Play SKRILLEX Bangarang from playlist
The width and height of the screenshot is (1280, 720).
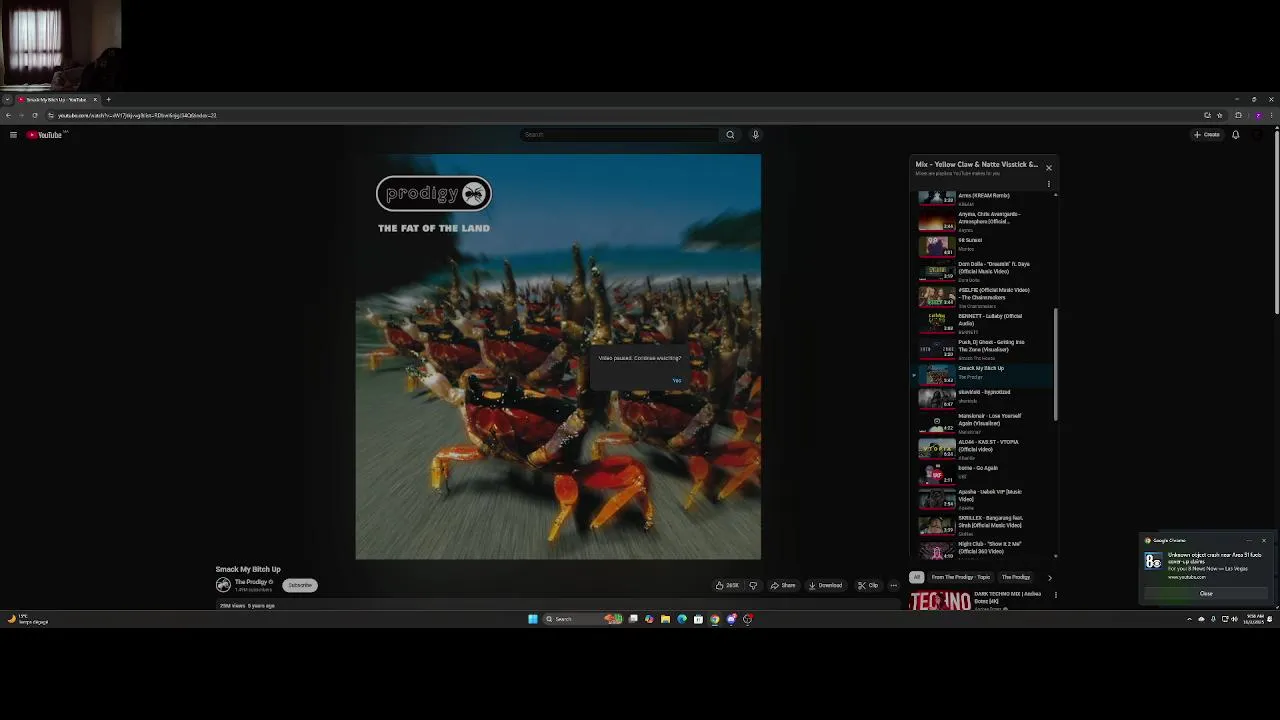coord(985,525)
